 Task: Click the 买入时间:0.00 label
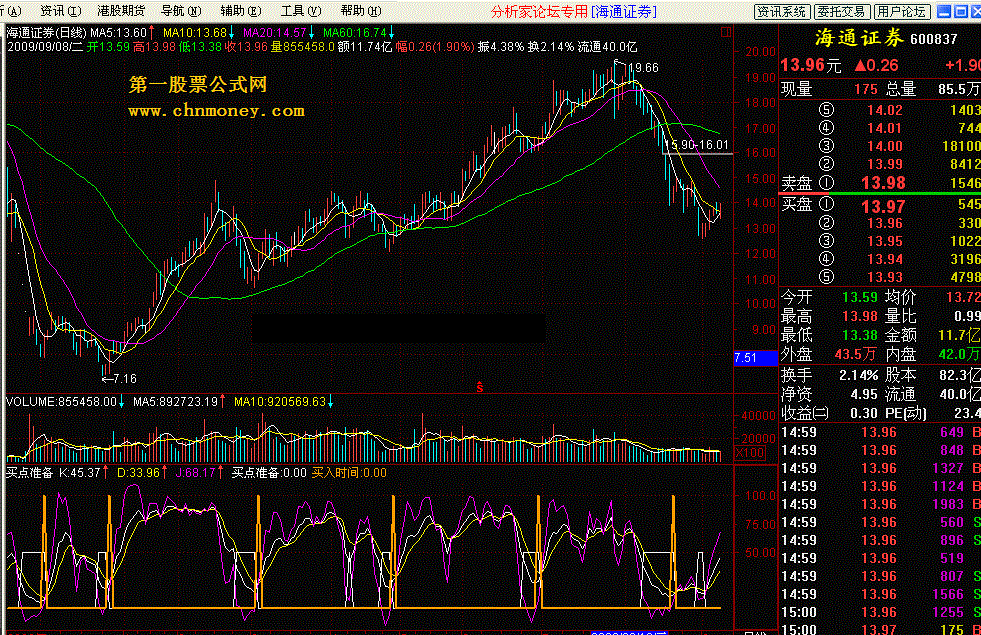tap(349, 473)
